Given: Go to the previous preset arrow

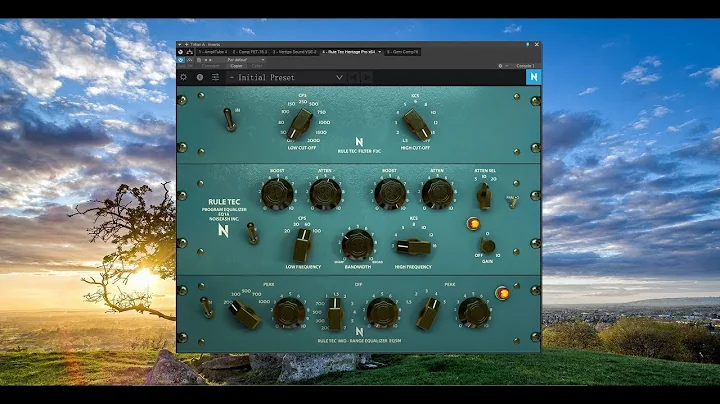Looking at the screenshot, I should click(354, 77).
